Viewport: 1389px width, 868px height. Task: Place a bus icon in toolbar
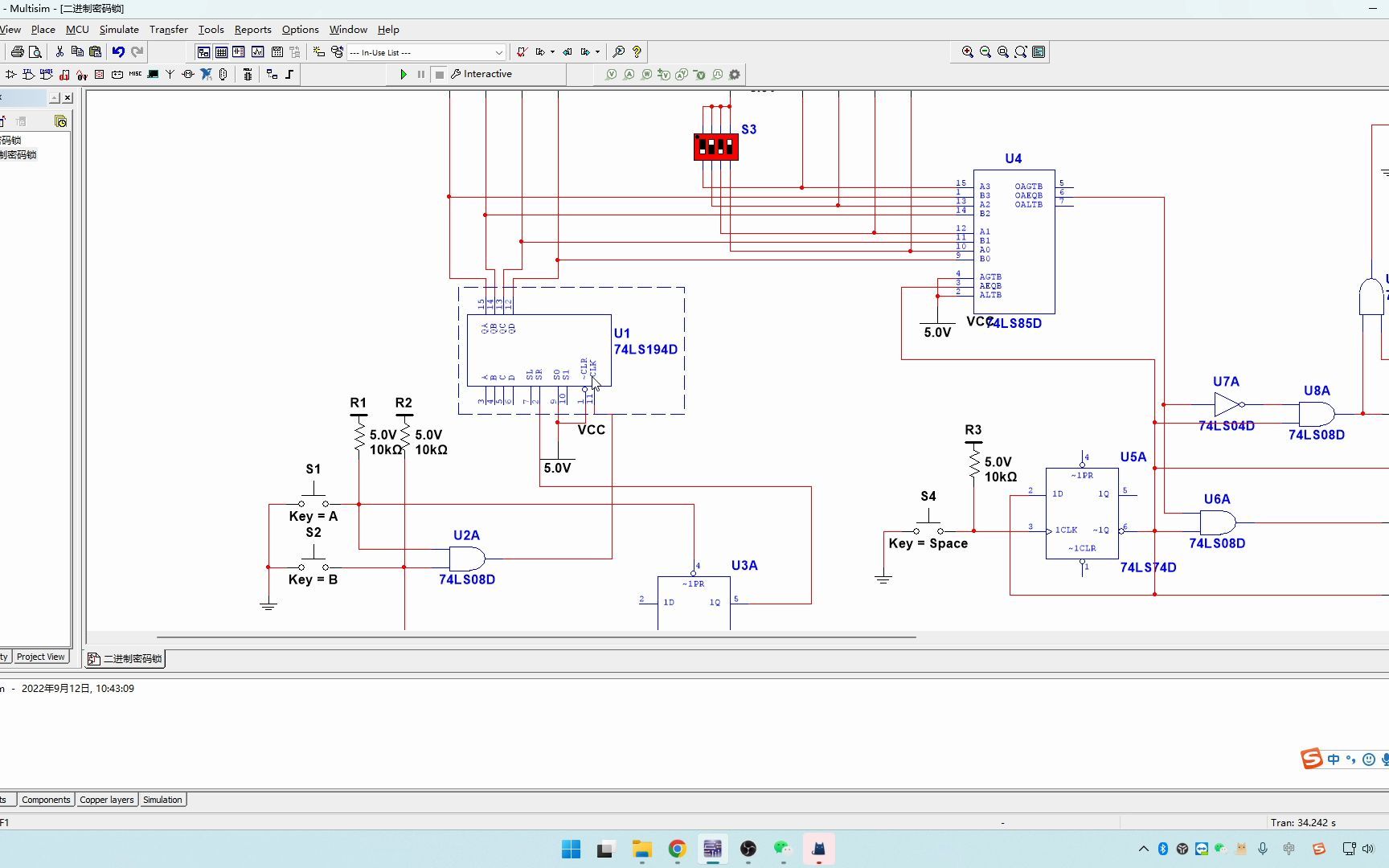coord(289,74)
